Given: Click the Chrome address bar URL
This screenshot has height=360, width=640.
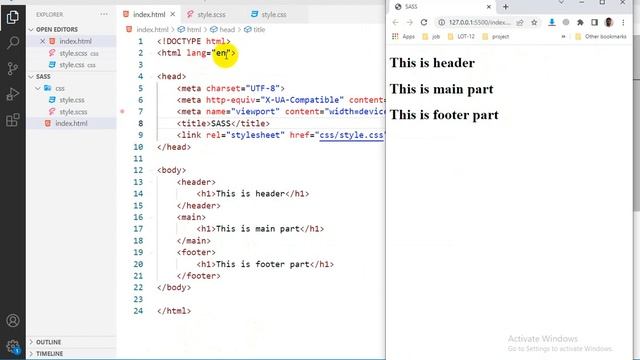Looking at the screenshot, I should click(x=479, y=22).
